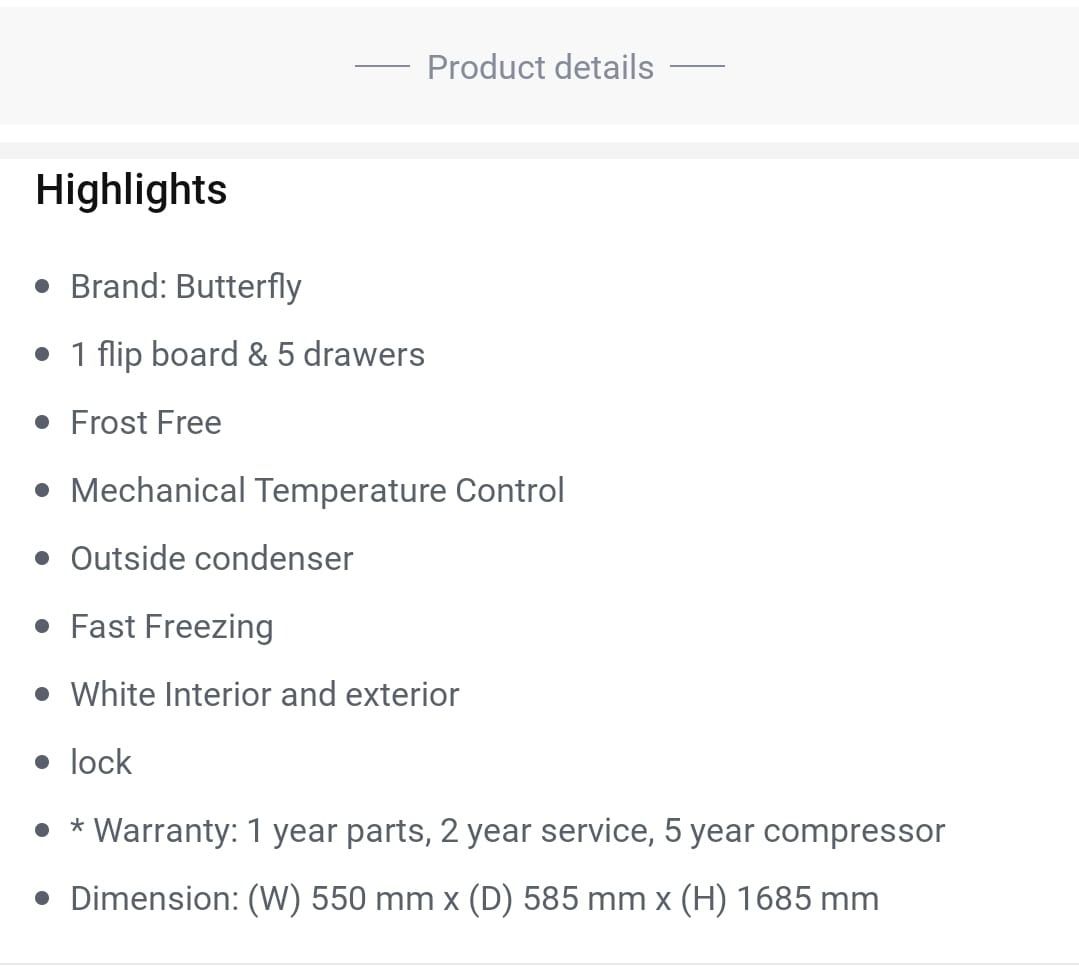Click bullet beside Fast Freezing
1079x967 pixels.
42,627
